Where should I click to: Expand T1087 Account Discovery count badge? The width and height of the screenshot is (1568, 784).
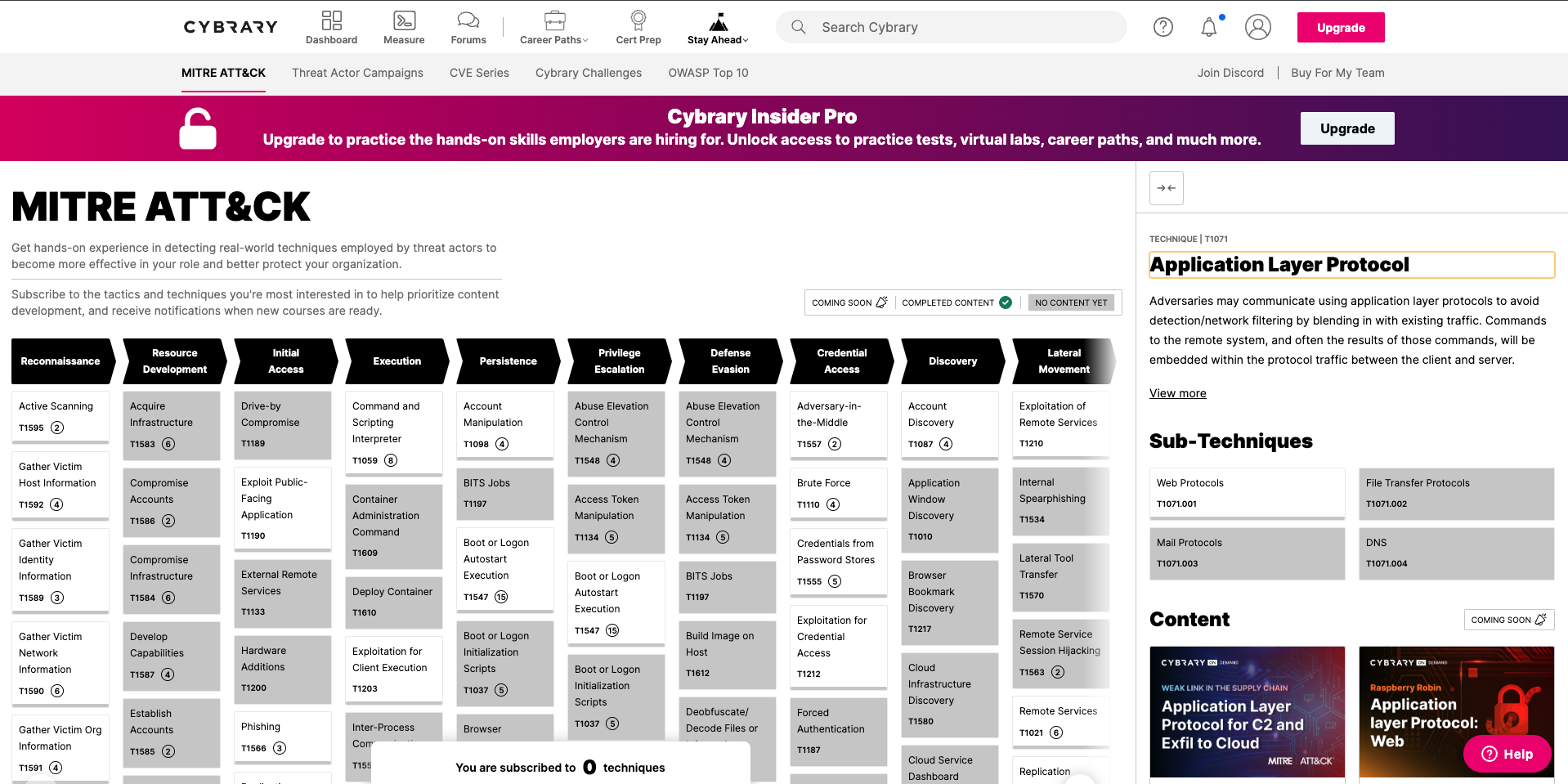tap(946, 444)
